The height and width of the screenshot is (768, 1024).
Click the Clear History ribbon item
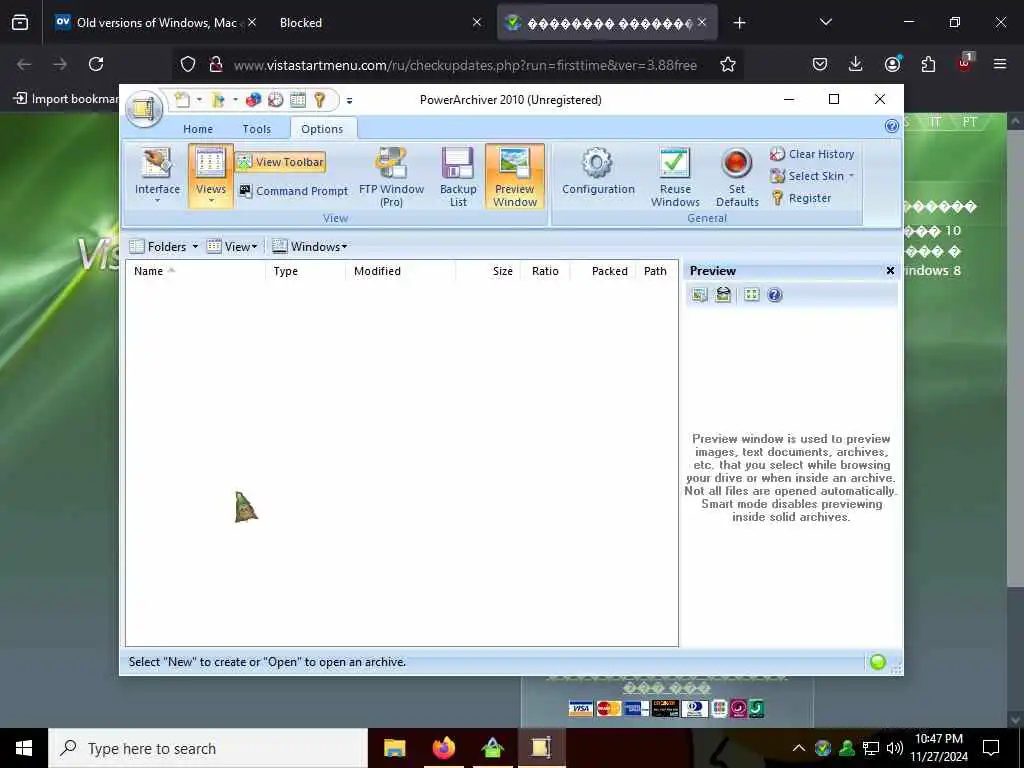[812, 154]
